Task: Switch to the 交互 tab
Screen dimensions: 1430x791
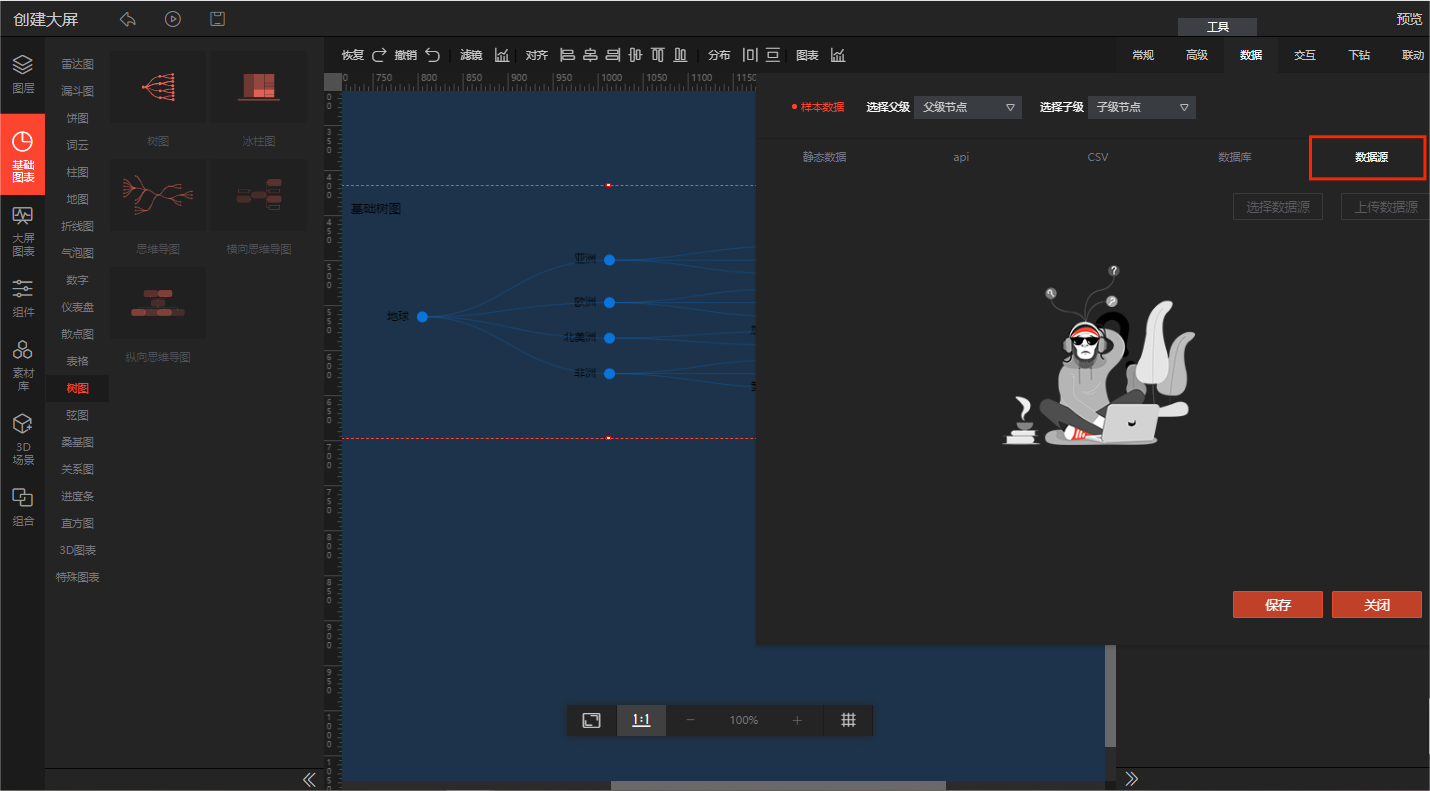Action: pos(1305,55)
